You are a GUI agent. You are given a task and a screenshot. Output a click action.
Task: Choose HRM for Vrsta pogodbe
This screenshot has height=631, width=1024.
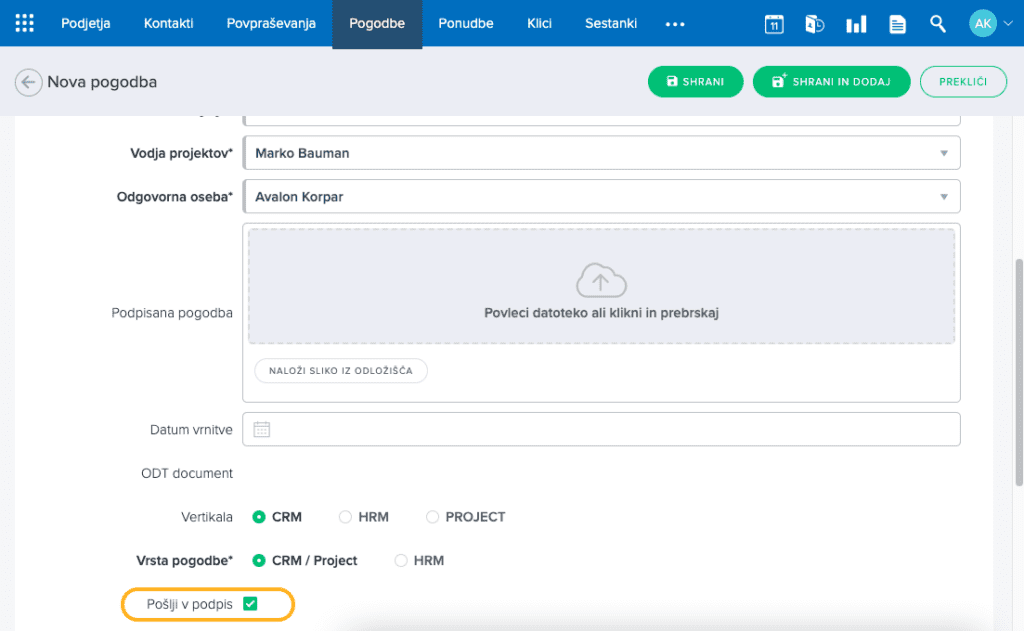point(401,561)
